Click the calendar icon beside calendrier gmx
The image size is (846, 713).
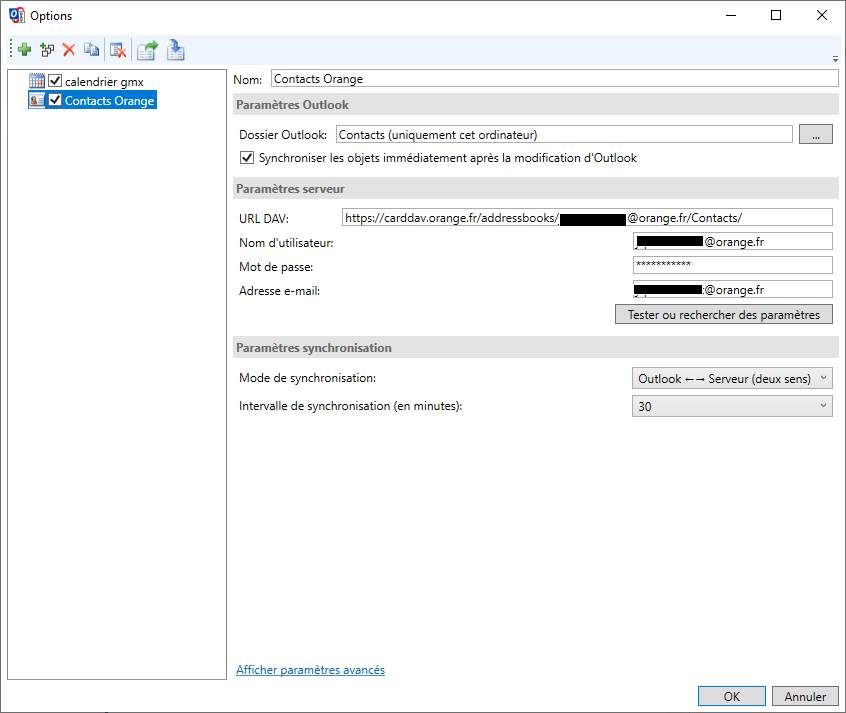(40, 81)
